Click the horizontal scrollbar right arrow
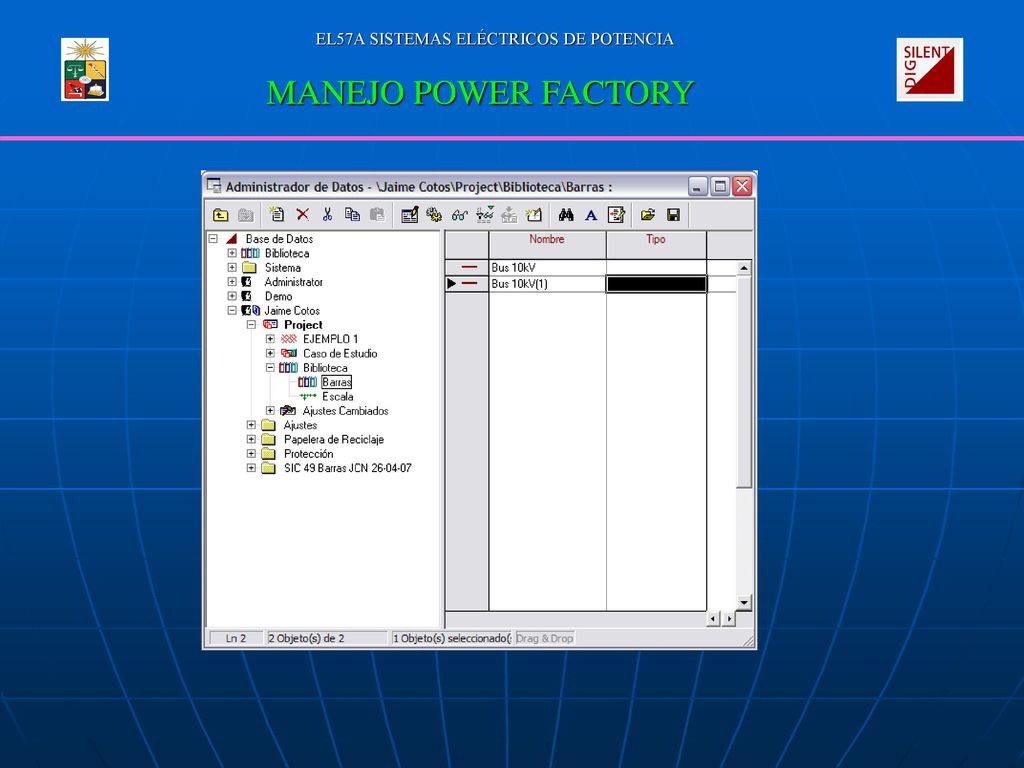Viewport: 1024px width, 768px height. pyautogui.click(x=729, y=618)
